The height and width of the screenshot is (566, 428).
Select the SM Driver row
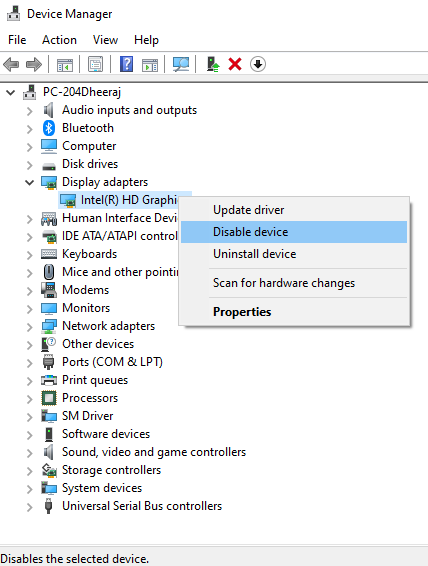click(87, 416)
